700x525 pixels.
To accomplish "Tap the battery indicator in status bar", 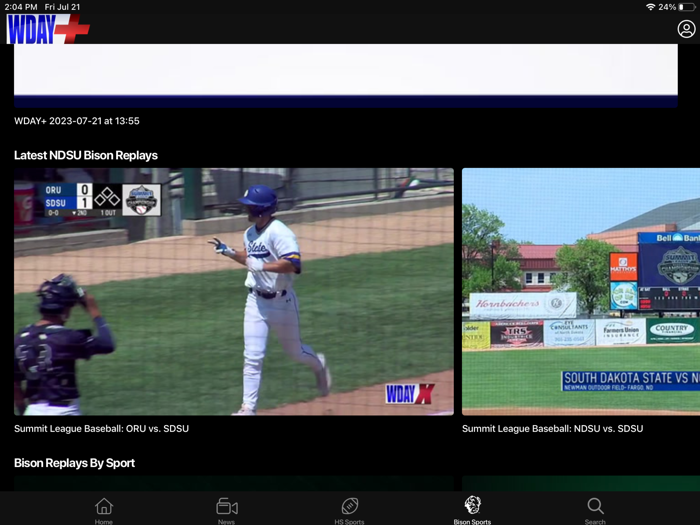I will 687,7.
